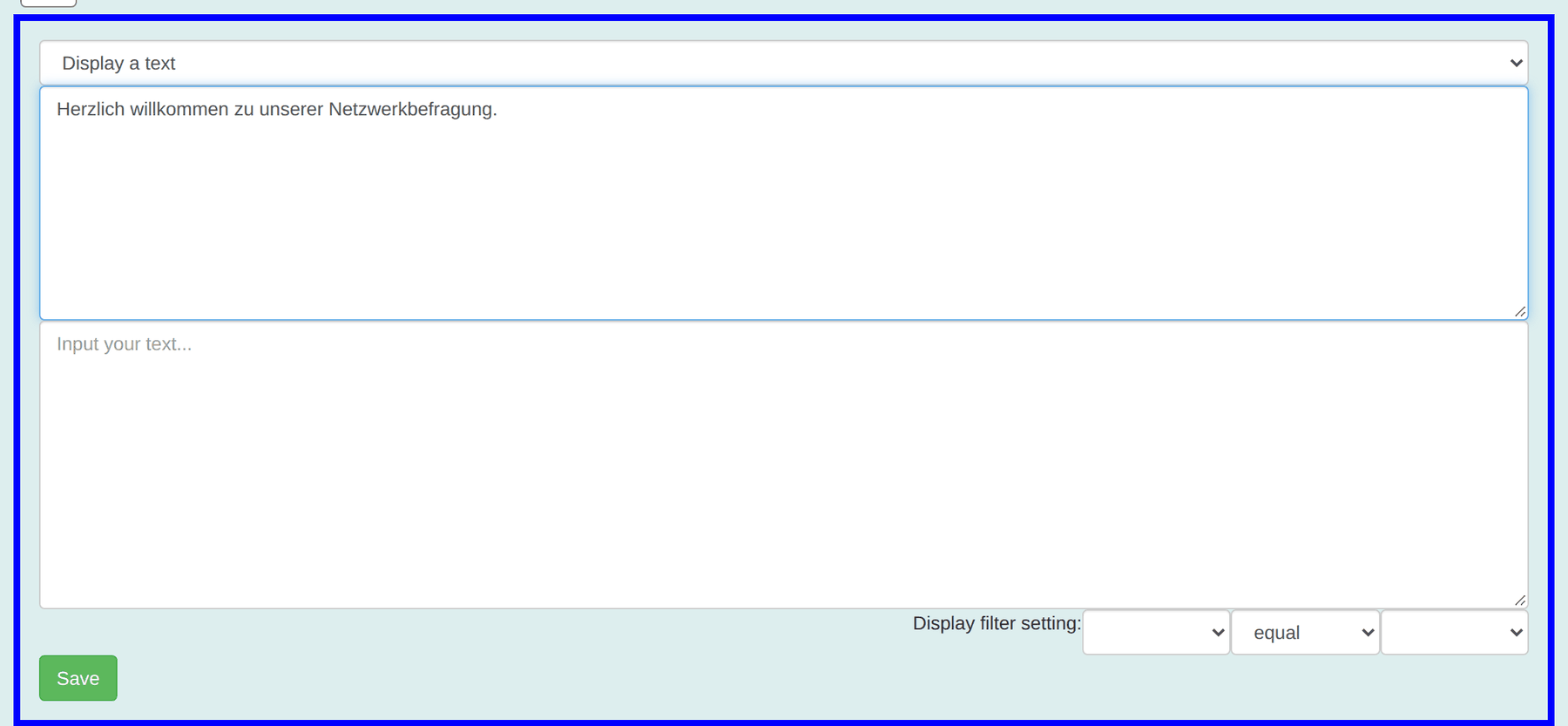
Task: Click the green Save button
Action: [x=78, y=678]
